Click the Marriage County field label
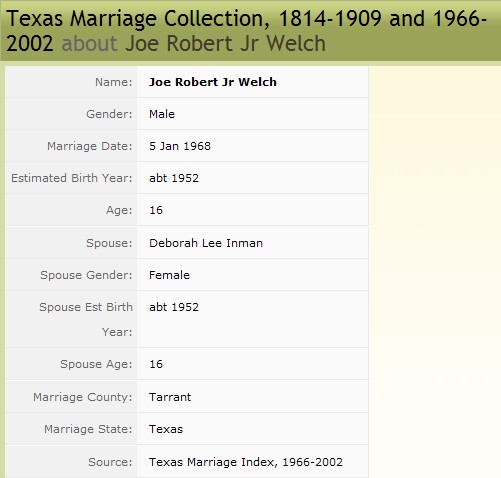This screenshot has width=501, height=478. (x=83, y=397)
